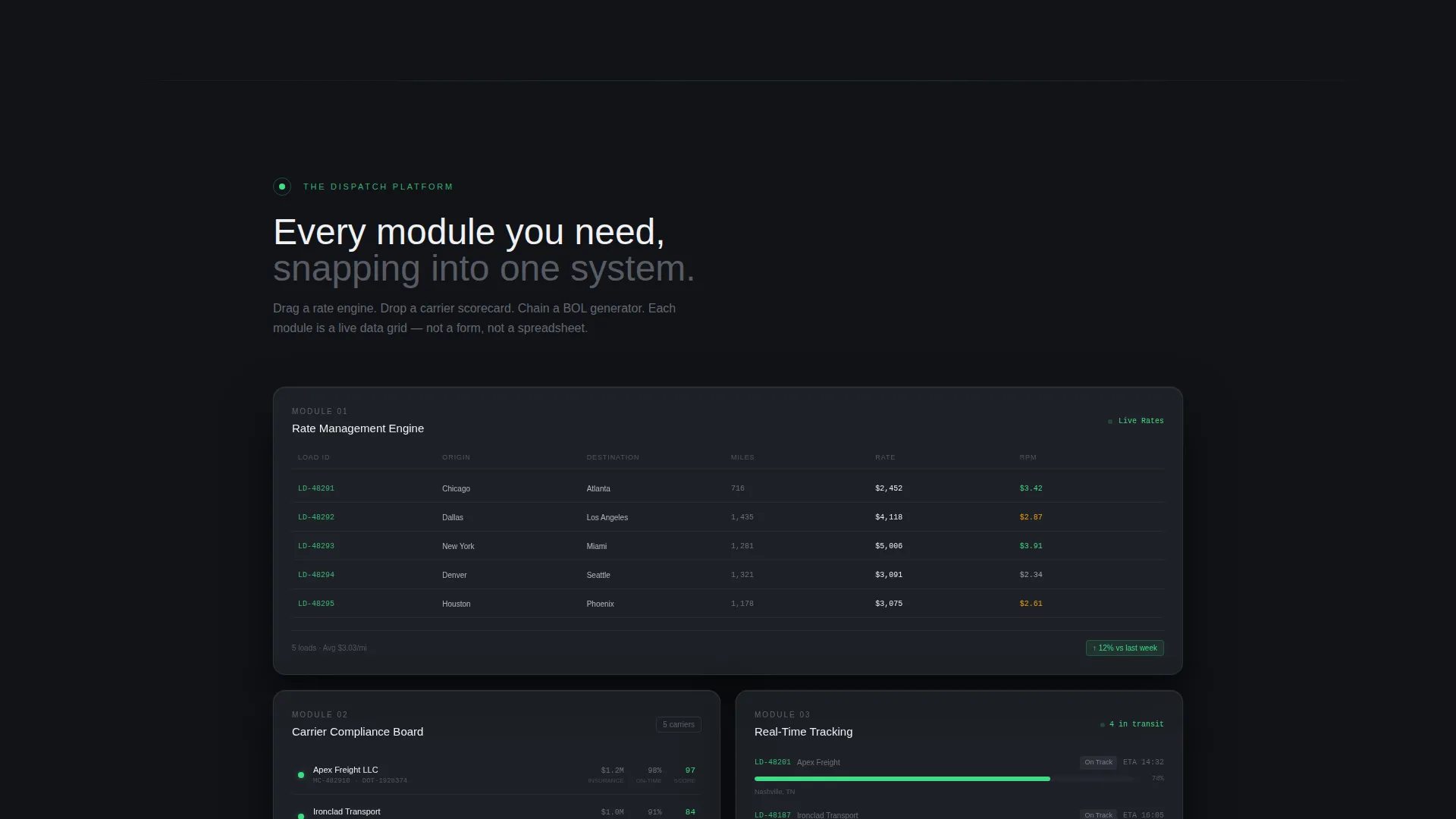Open load LD-48291 in rate table

[x=316, y=488]
